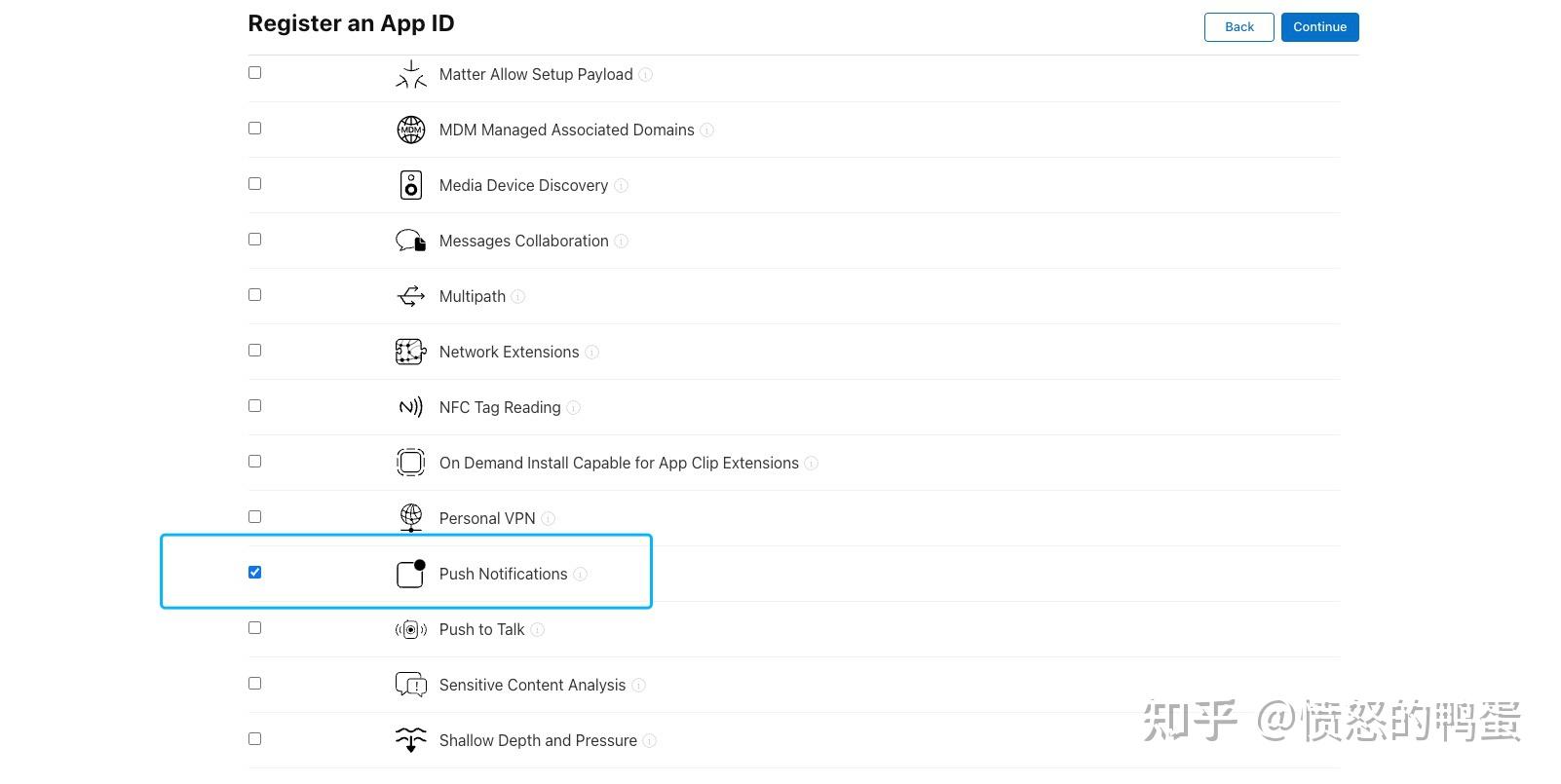The image size is (1561, 784).
Task: Enable On Demand Install Capable checkbox
Action: tap(255, 462)
